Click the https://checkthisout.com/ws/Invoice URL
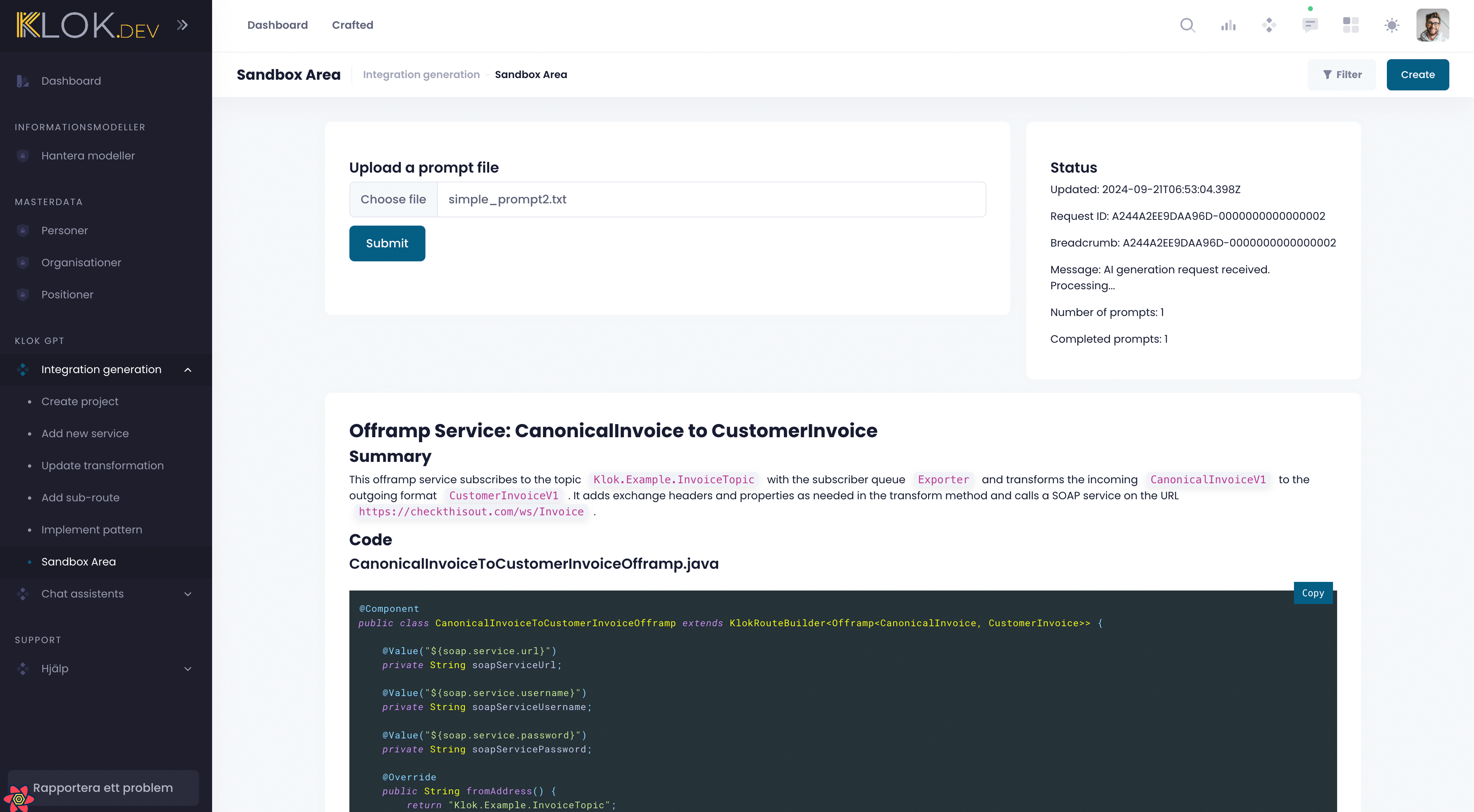The width and height of the screenshot is (1474, 812). [x=471, y=512]
